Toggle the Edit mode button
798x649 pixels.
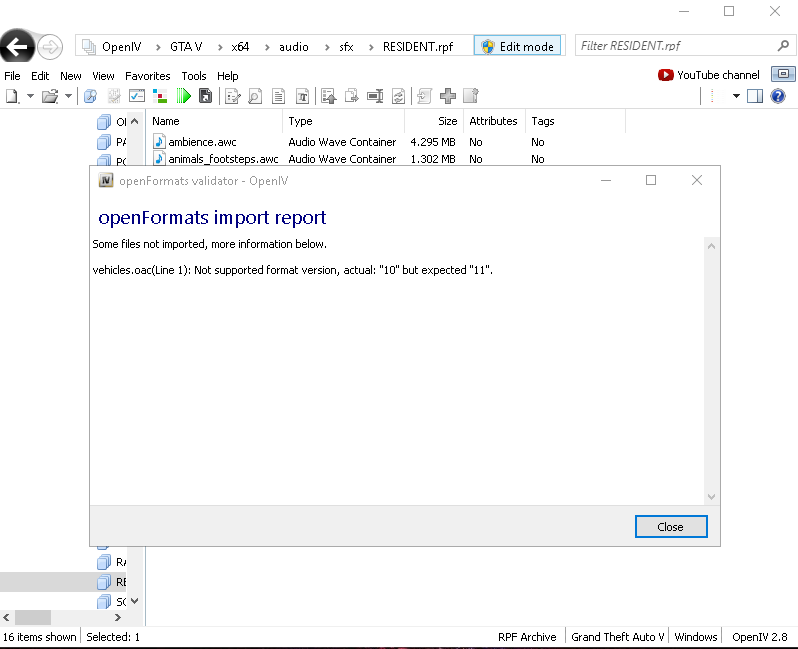[517, 46]
